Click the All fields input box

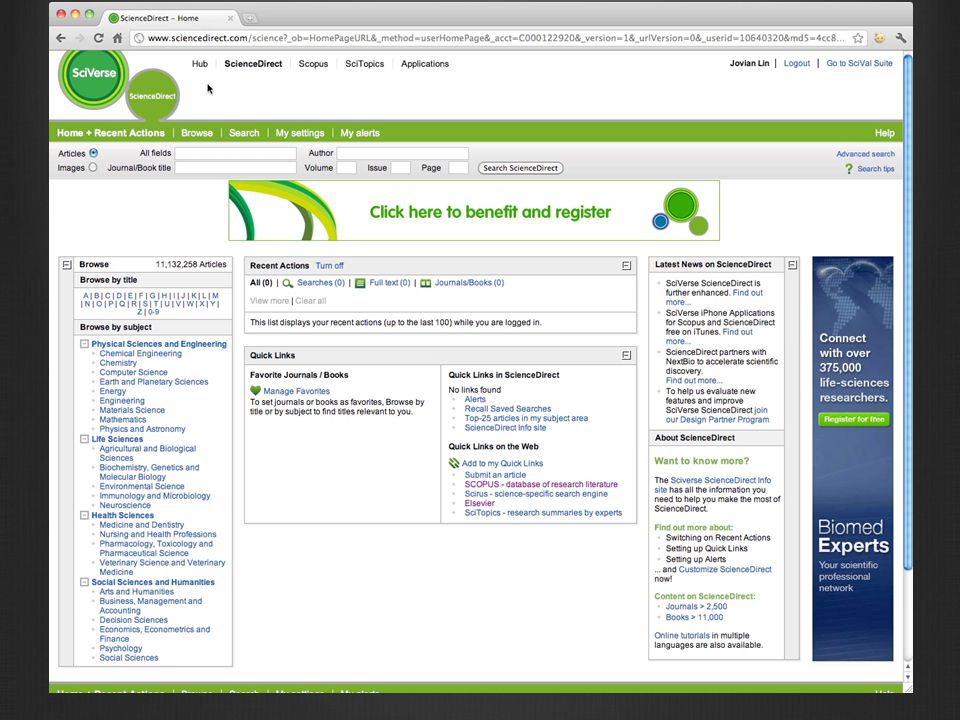click(236, 153)
